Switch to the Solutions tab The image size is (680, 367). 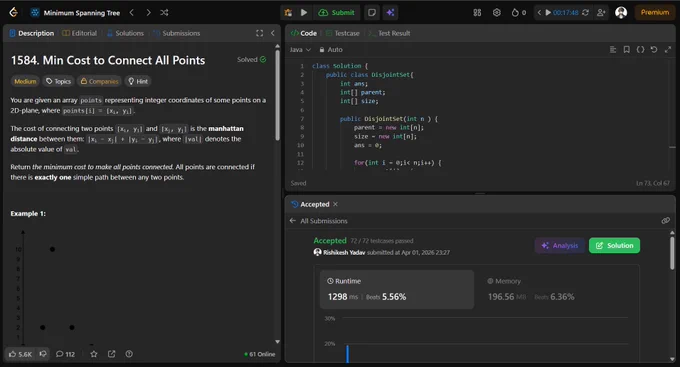(x=125, y=33)
